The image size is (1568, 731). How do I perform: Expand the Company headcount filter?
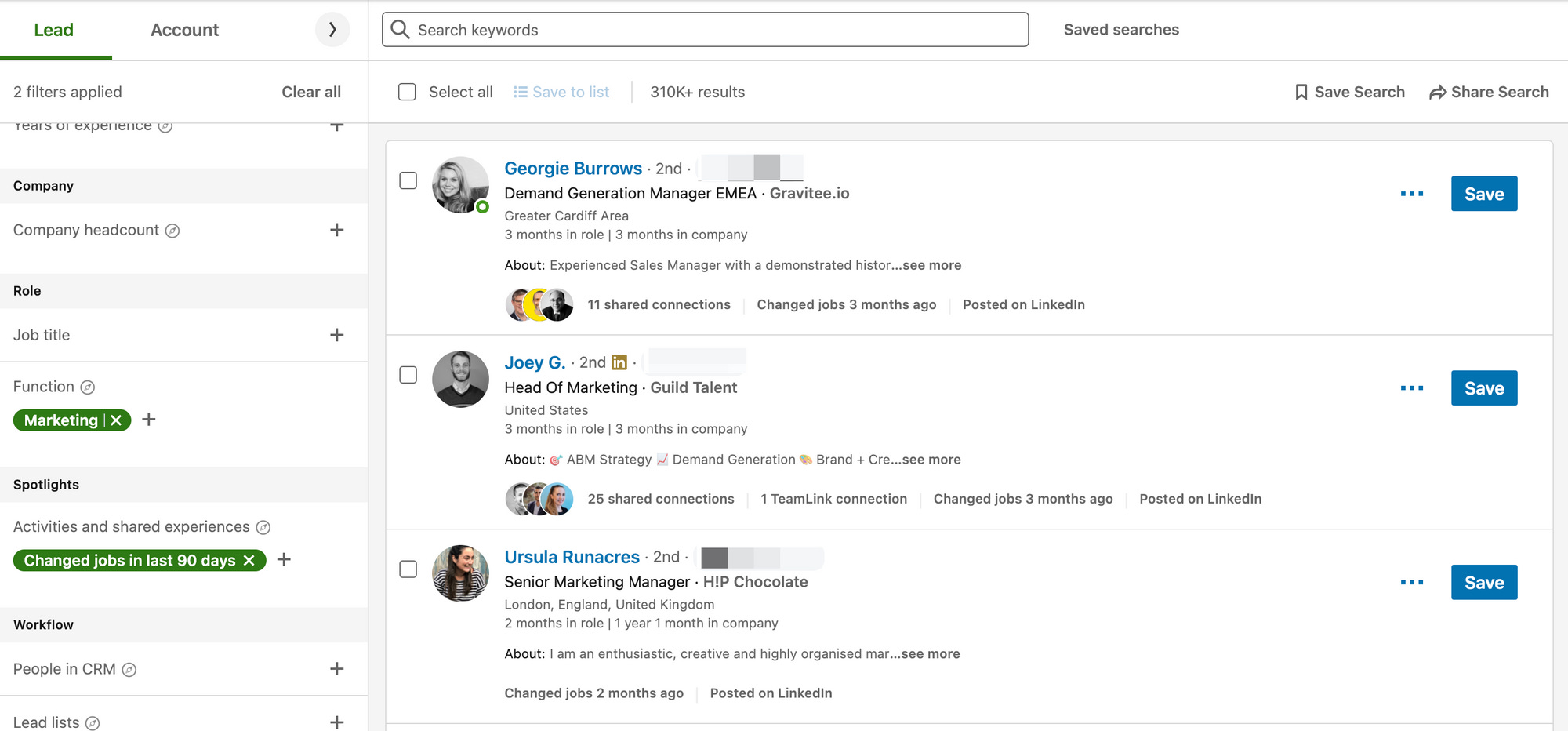[x=337, y=230]
